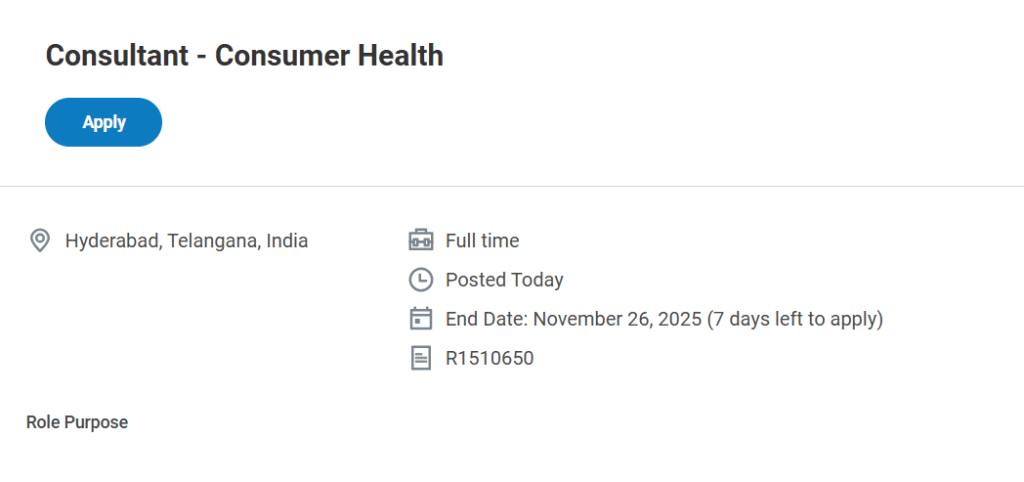Click the requisition number R1510650
This screenshot has width=1024, height=482.
(489, 358)
